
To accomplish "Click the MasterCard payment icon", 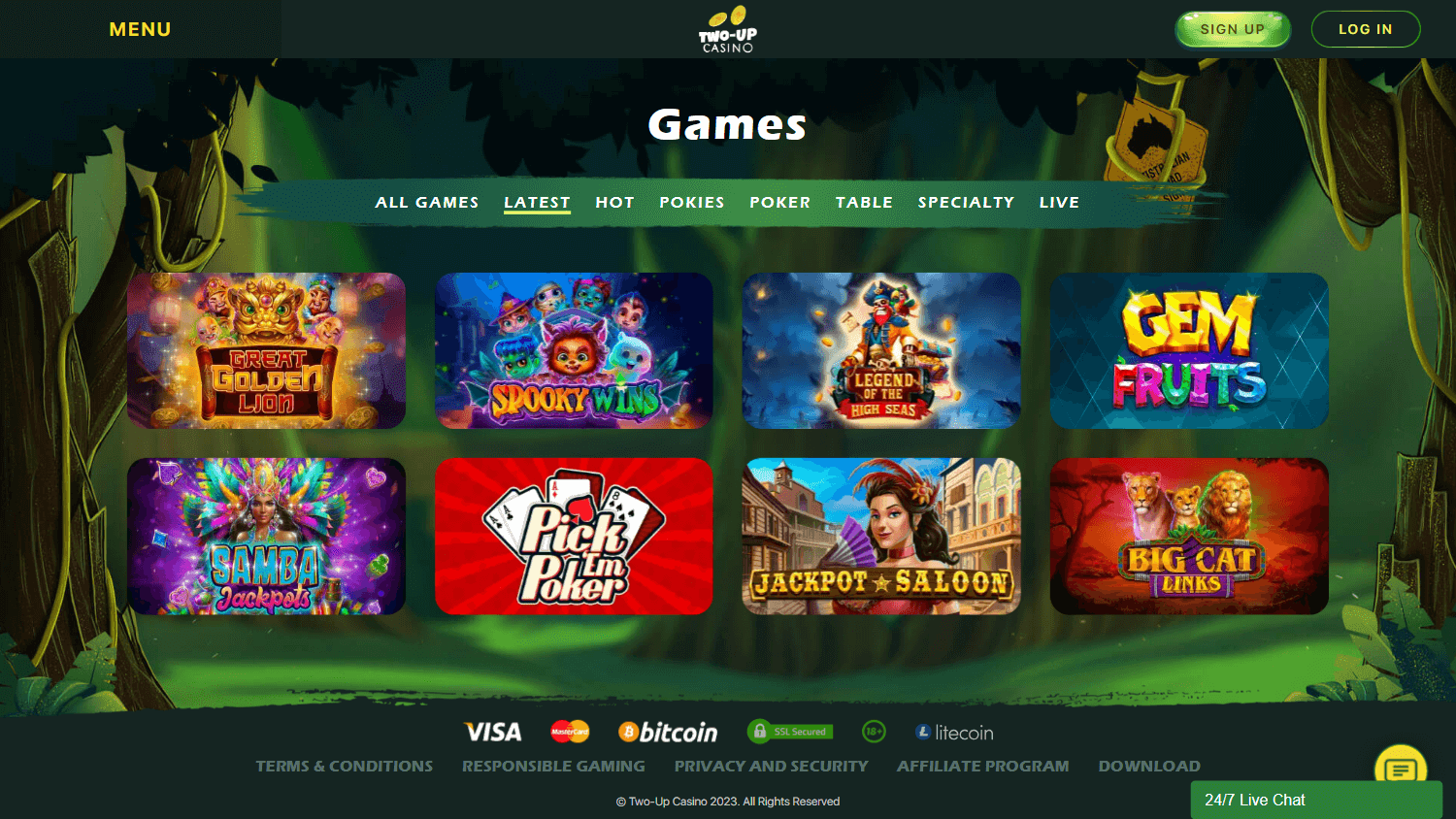I will [x=570, y=732].
